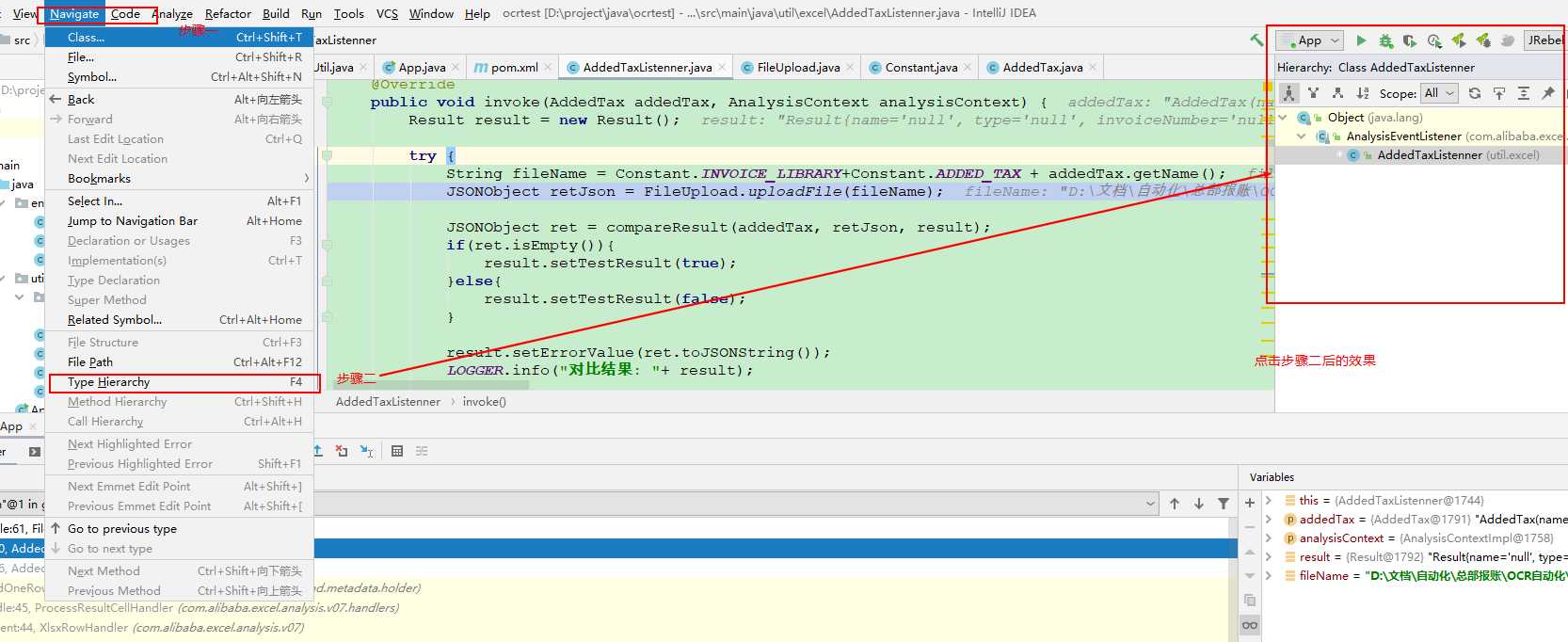The height and width of the screenshot is (642, 1568).
Task: Open the Build menu
Action: coord(276,14)
